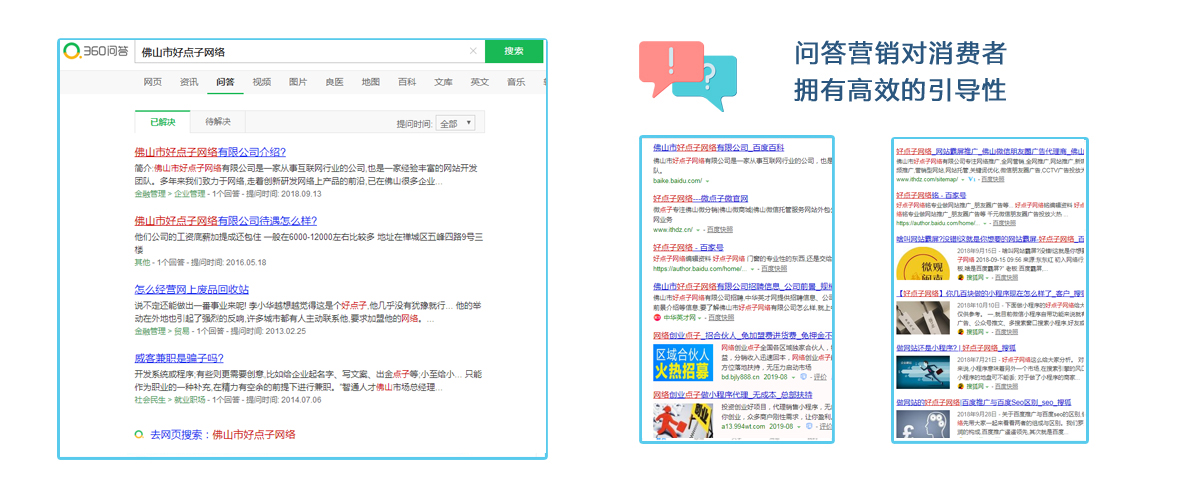Viewport: 1200px width, 500px height.
Task: Open question 威客兼职是骗子吗?
Action: (179, 358)
